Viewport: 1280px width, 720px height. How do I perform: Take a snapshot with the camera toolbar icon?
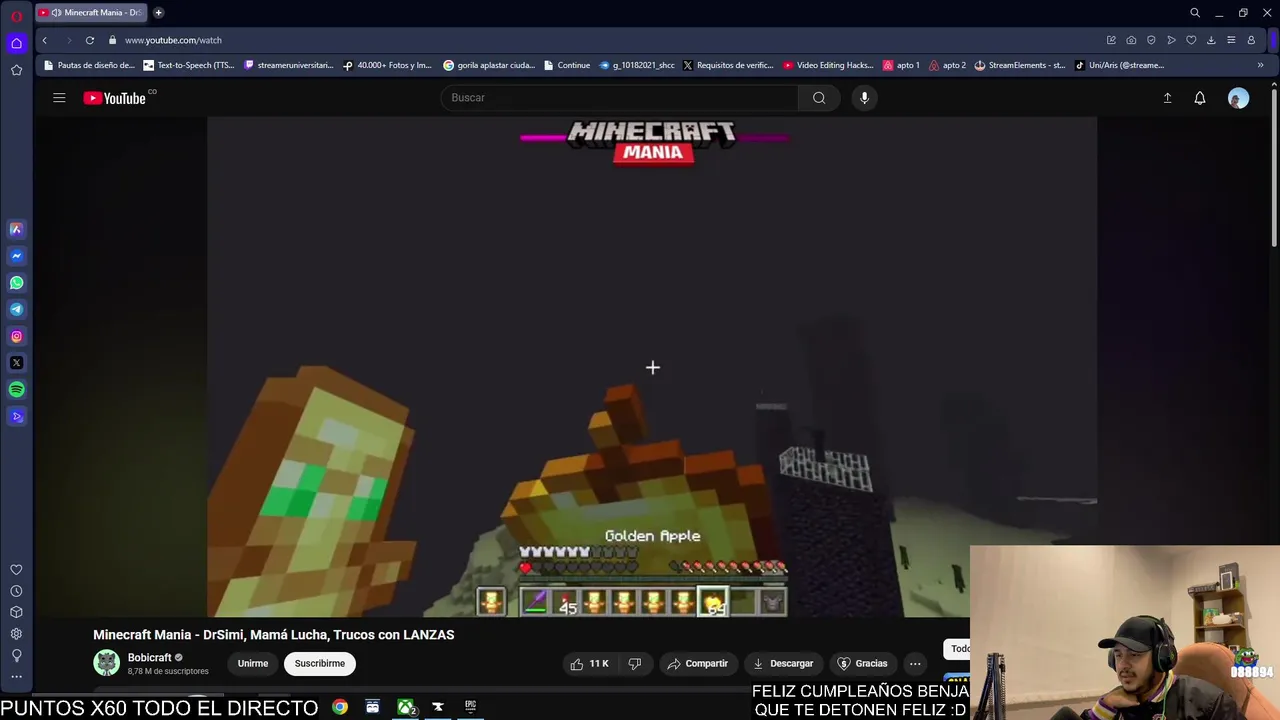click(x=1131, y=40)
